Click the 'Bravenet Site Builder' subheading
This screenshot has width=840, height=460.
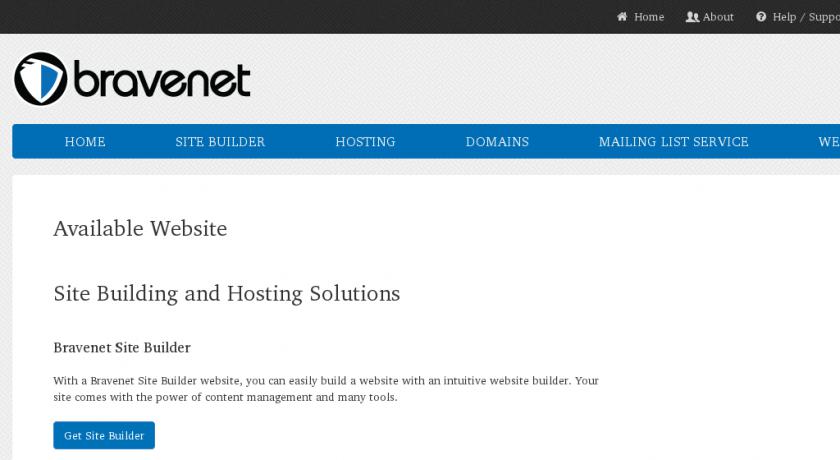tap(122, 348)
